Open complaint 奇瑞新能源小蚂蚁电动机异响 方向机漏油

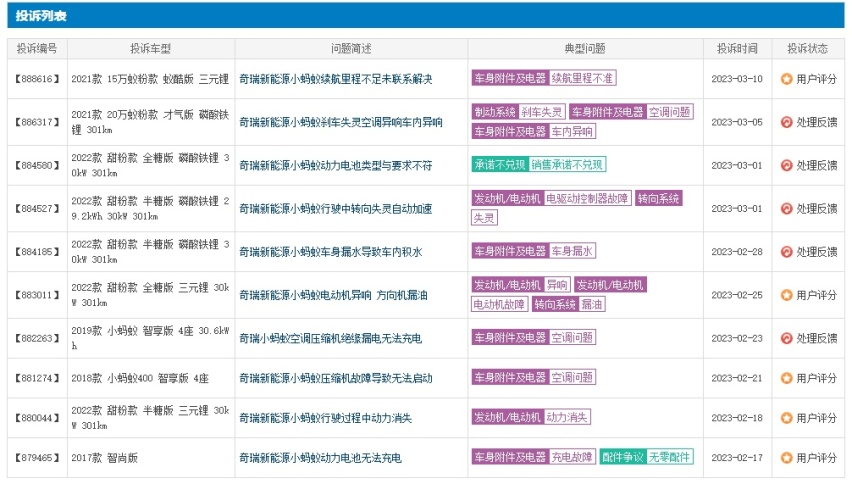click(x=333, y=295)
